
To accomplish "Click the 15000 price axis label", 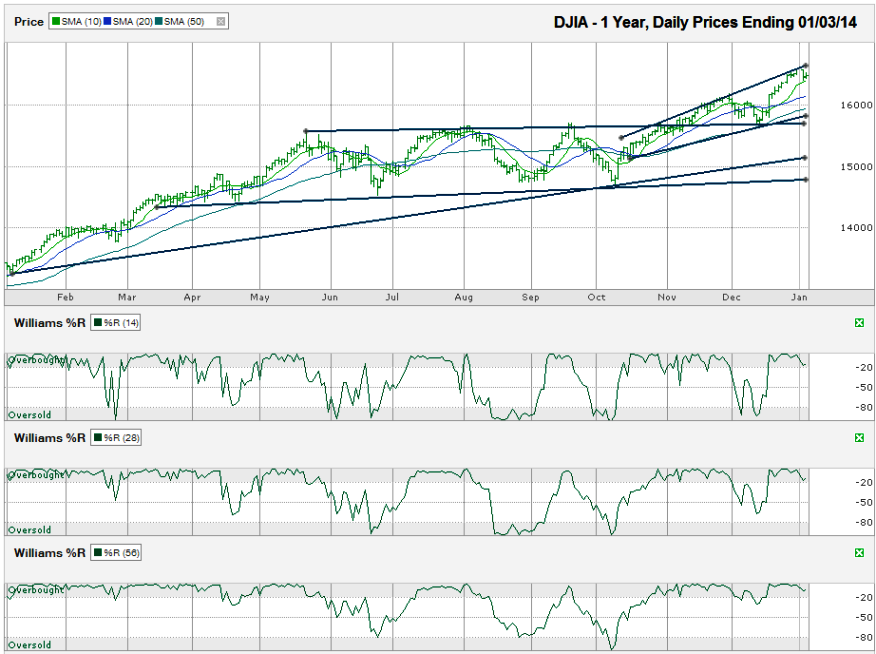I will pyautogui.click(x=856, y=166).
